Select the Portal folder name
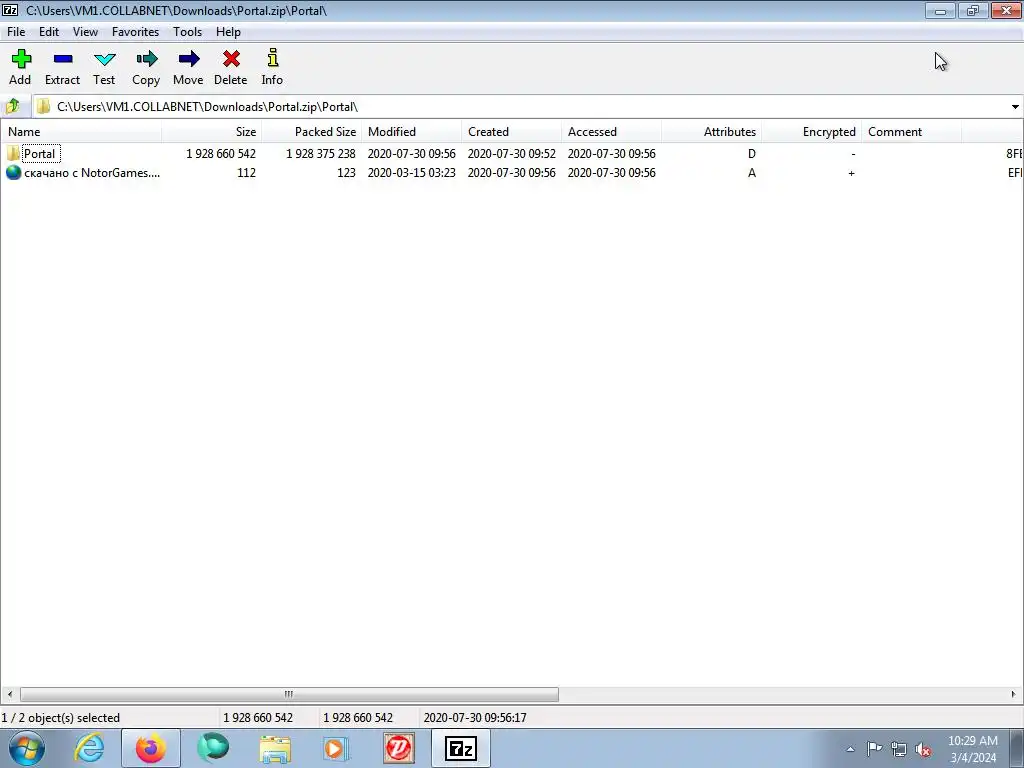Screen dimensions: 1024x768 pyautogui.click(x=39, y=154)
